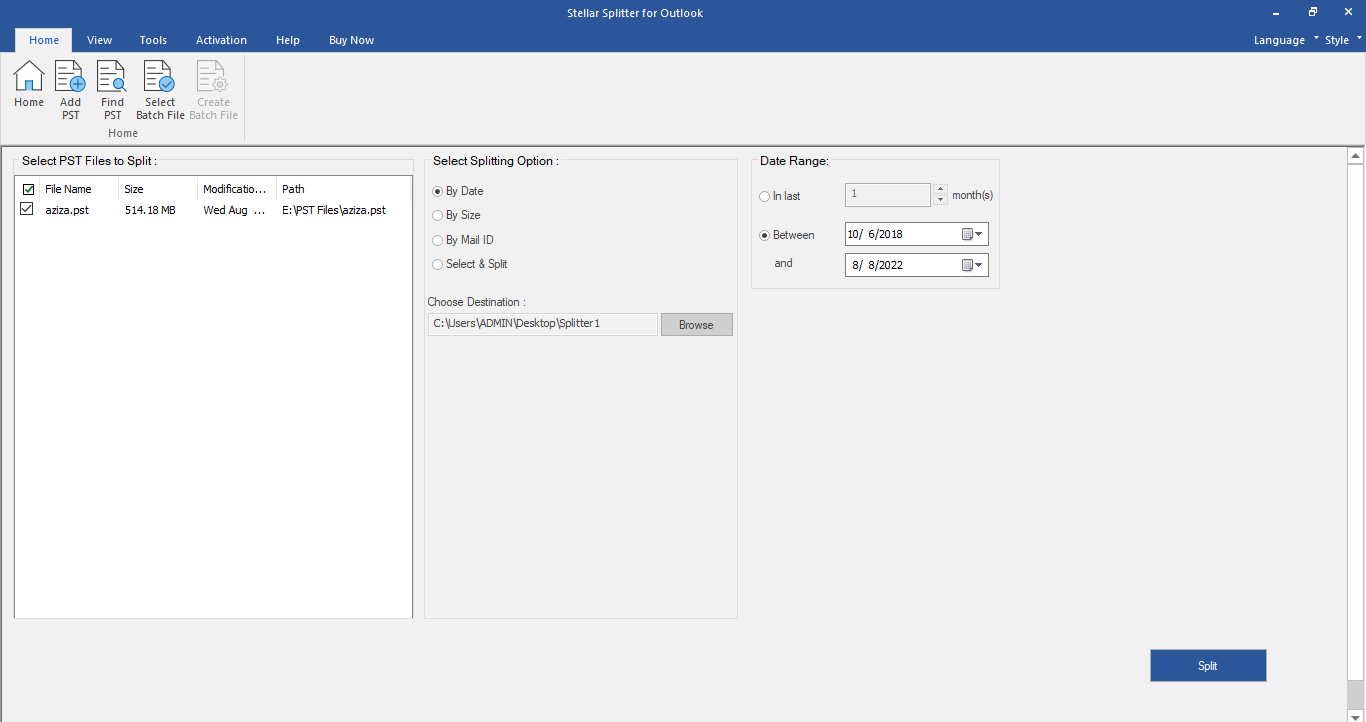Toggle the select-all checkbox in file list header
Image resolution: width=1366 pixels, height=722 pixels.
[28, 189]
